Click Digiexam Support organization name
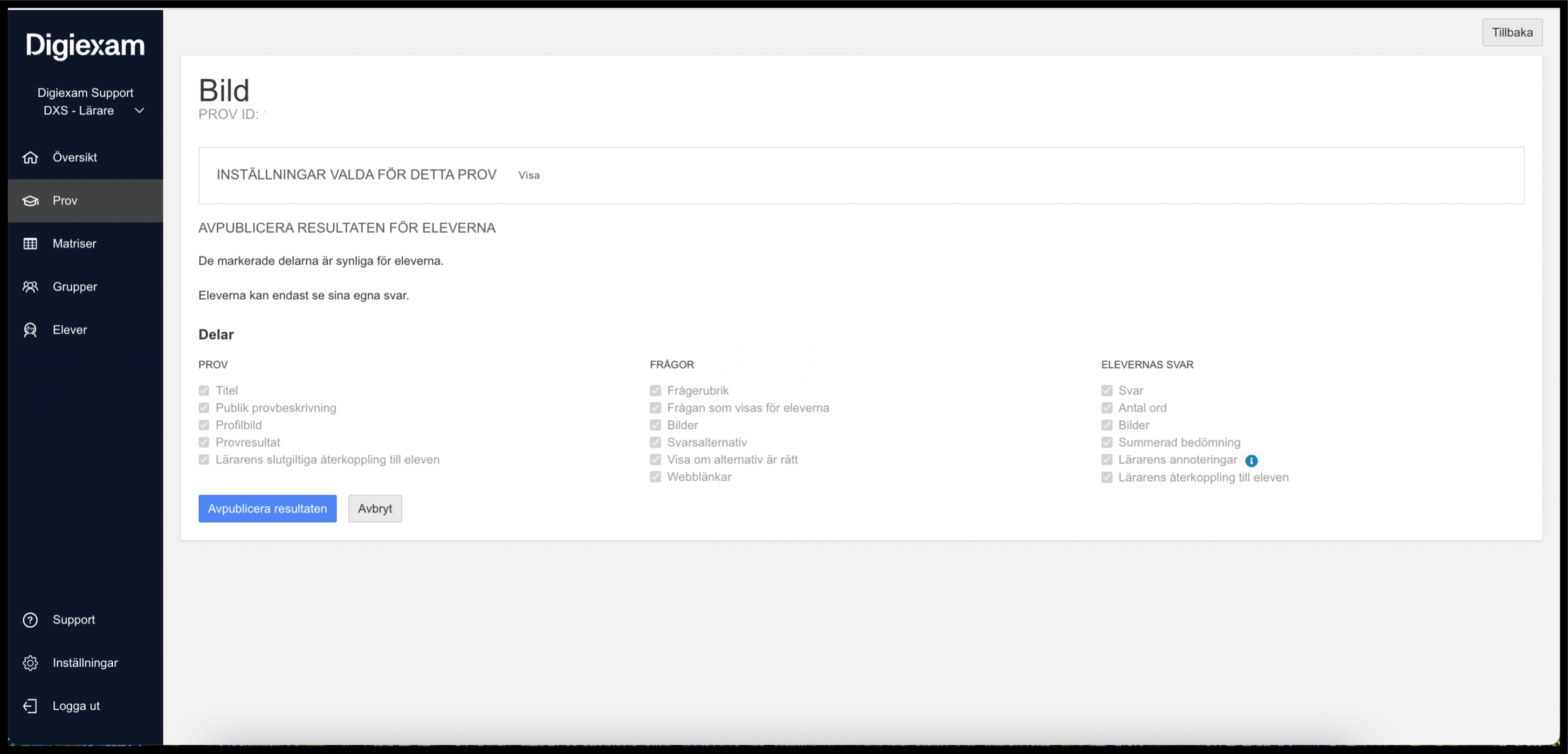 tap(85, 93)
